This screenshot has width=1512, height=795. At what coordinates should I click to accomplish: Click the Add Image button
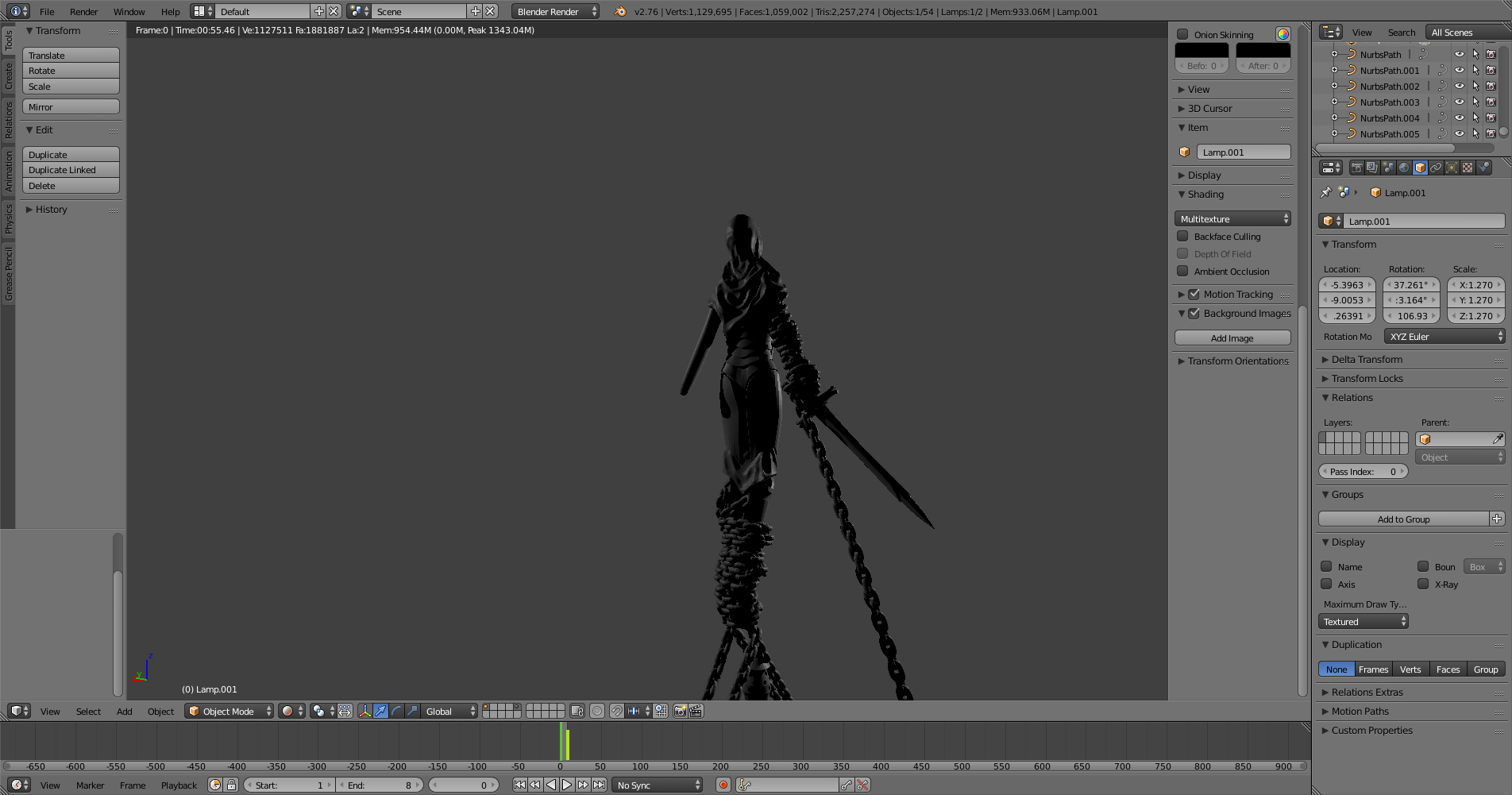click(x=1232, y=338)
